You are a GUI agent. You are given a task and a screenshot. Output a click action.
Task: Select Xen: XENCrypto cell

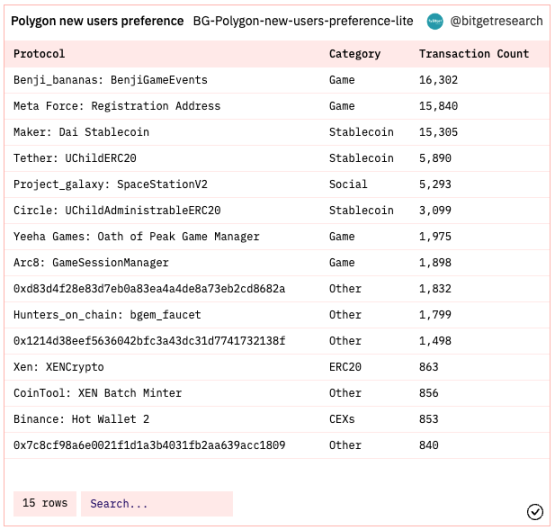59,367
